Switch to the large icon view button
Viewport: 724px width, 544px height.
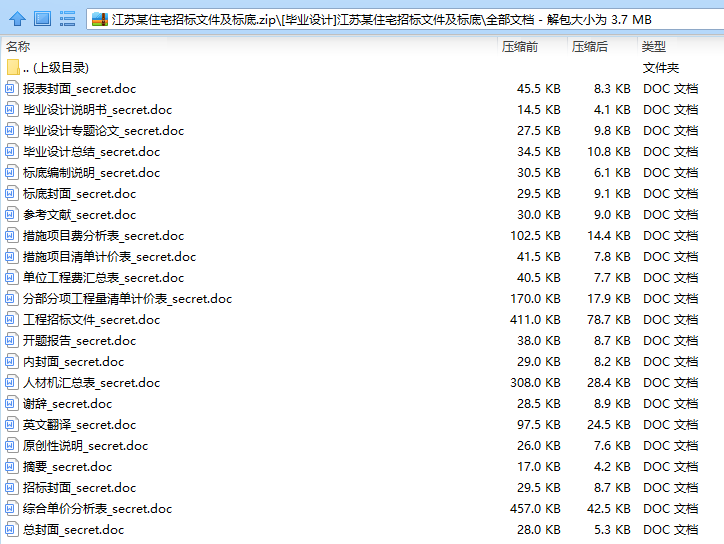tap(42, 19)
